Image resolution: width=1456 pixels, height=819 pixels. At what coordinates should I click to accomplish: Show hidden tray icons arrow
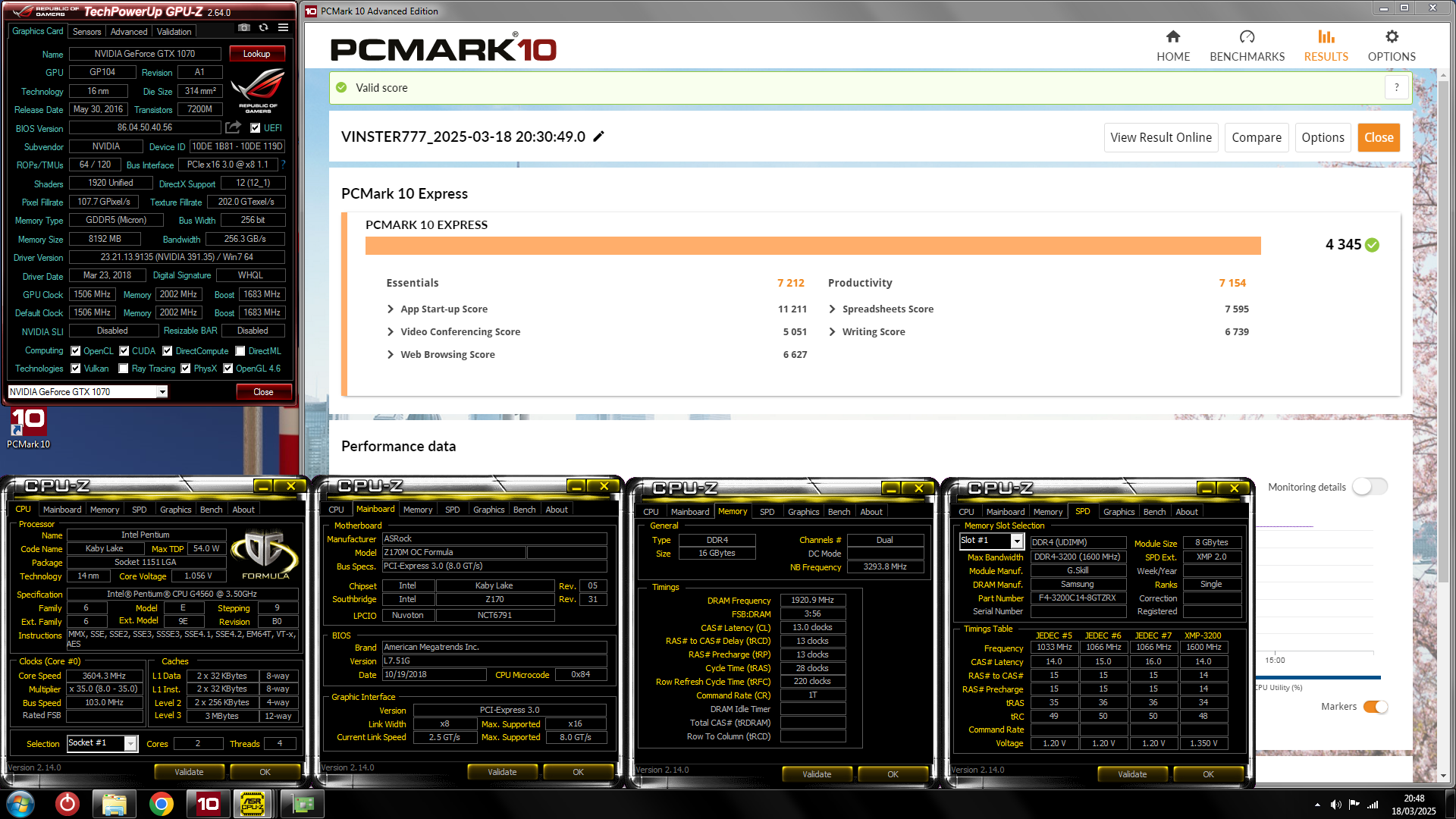[1317, 805]
